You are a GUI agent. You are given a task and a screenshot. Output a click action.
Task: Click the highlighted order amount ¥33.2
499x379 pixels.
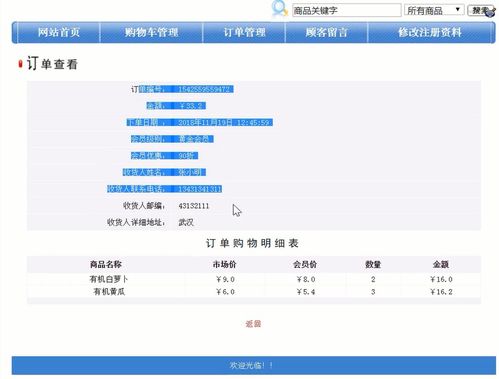tap(191, 106)
